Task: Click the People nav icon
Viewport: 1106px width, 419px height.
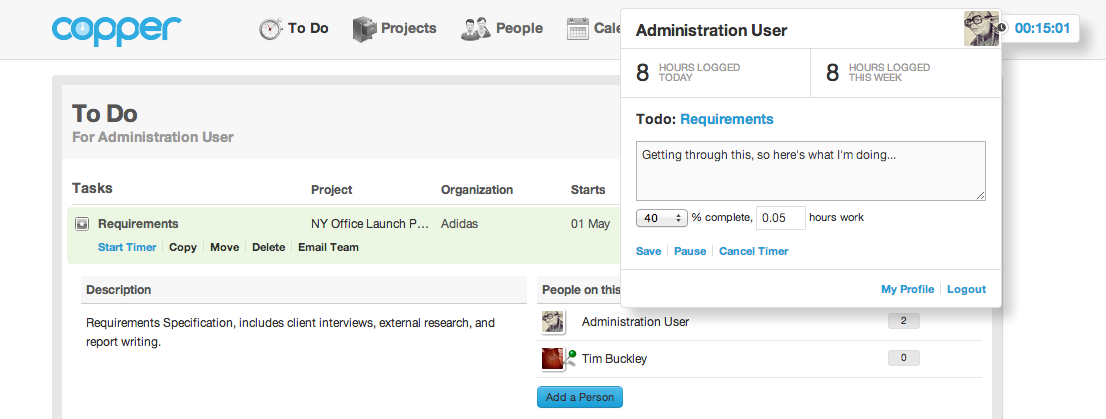Action: pyautogui.click(x=476, y=29)
